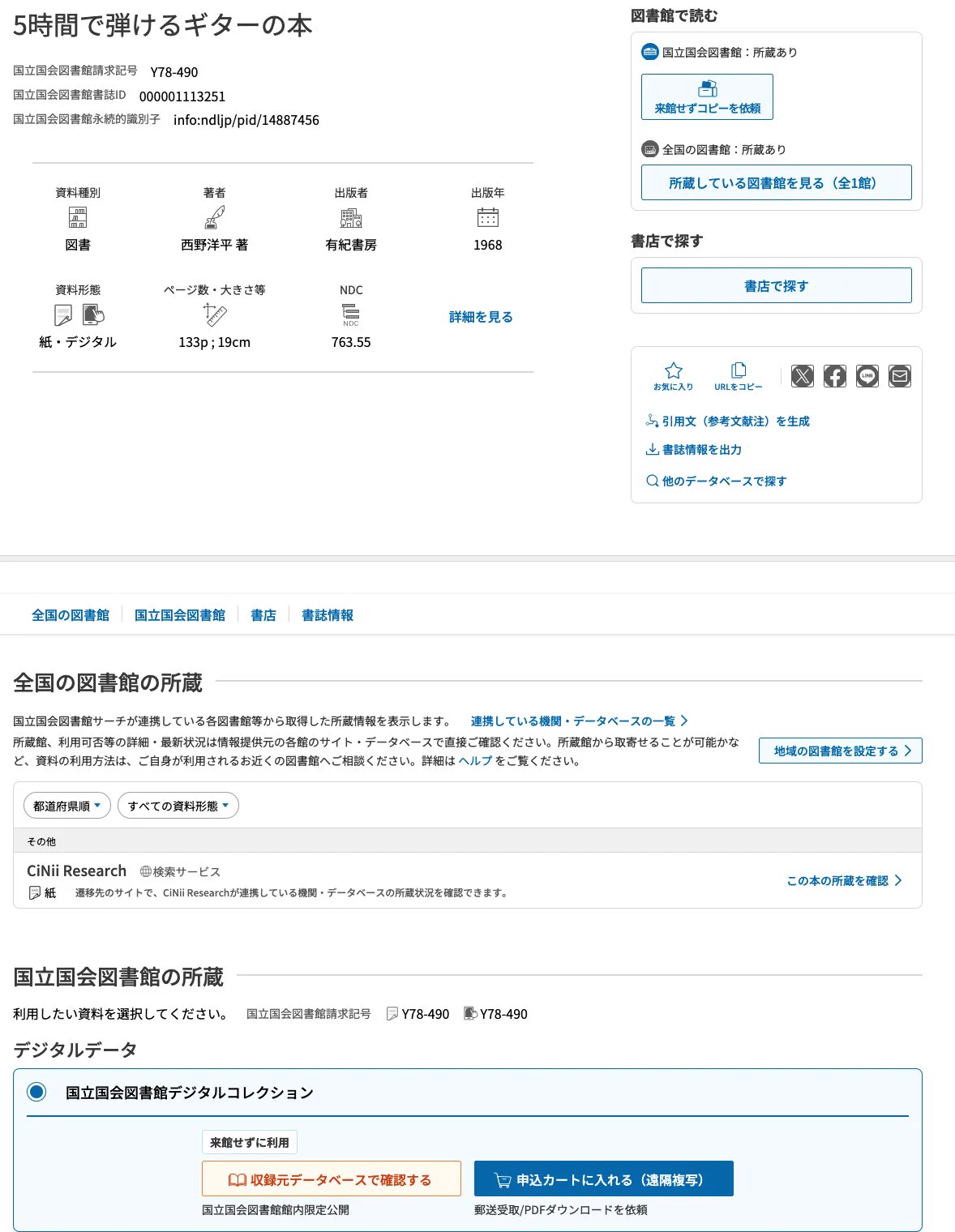Click the call number Y78-490 at top
955x1232 pixels.
pyautogui.click(x=174, y=72)
